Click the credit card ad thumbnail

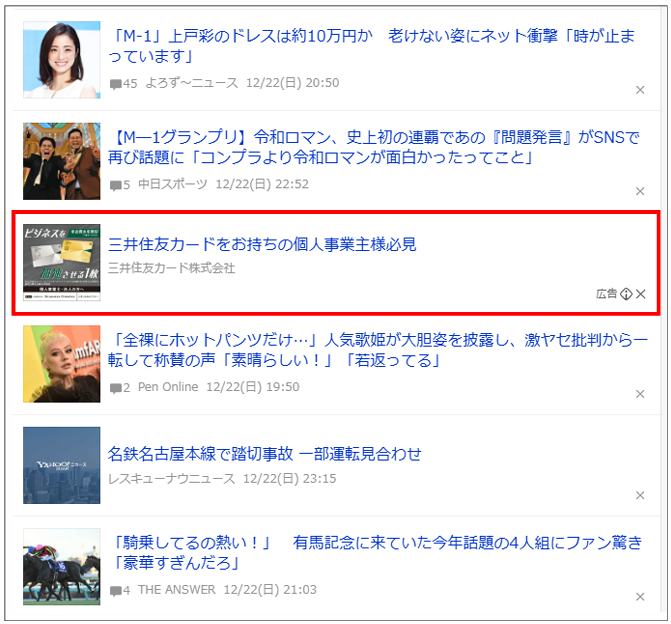62,262
